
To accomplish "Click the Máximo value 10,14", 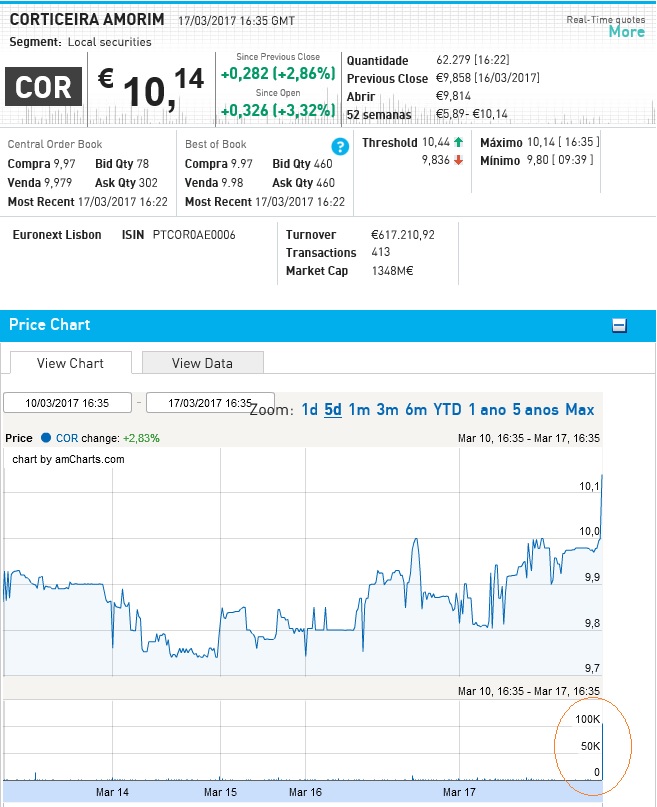I will pyautogui.click(x=541, y=142).
